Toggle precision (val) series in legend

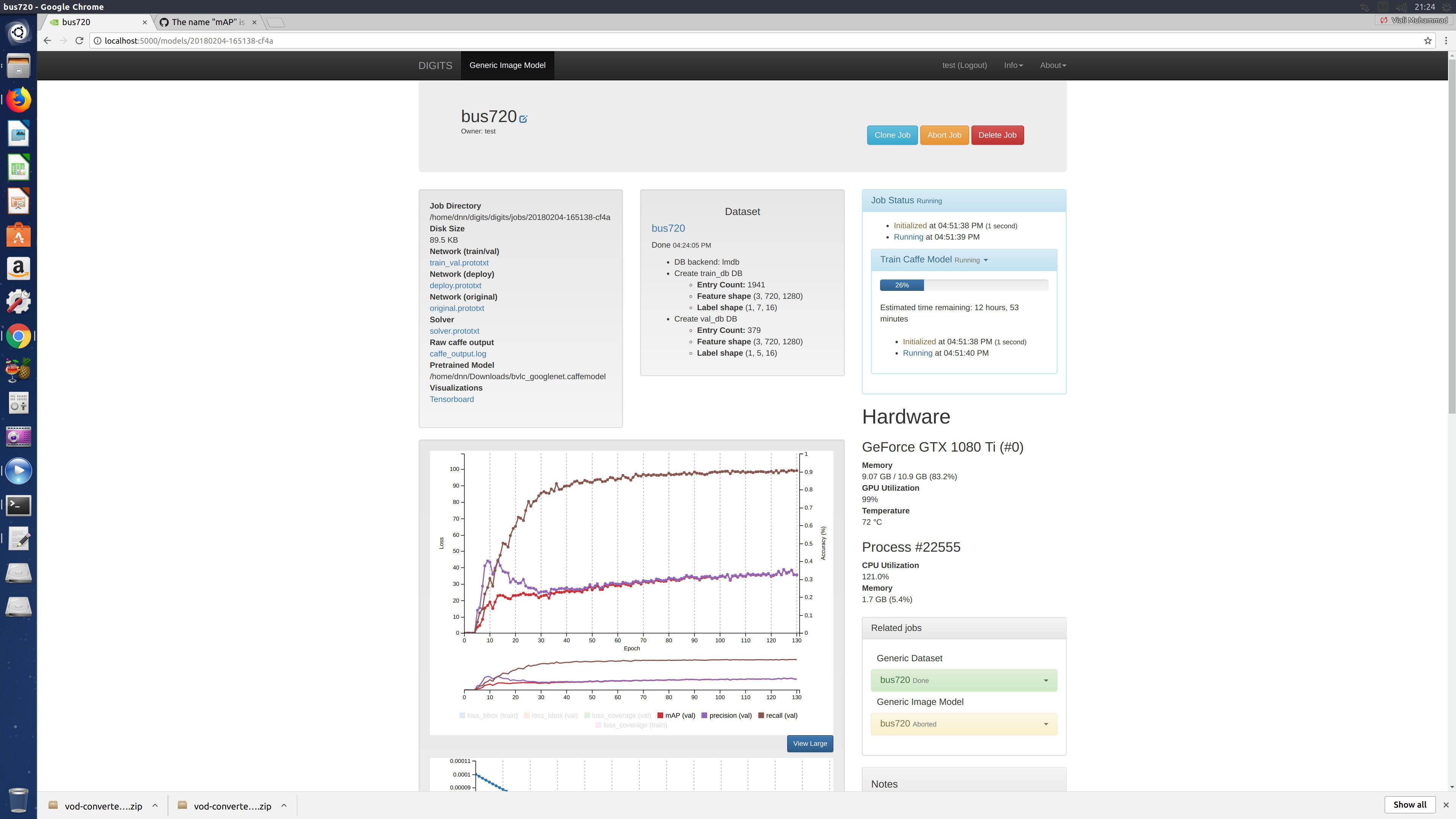726,715
